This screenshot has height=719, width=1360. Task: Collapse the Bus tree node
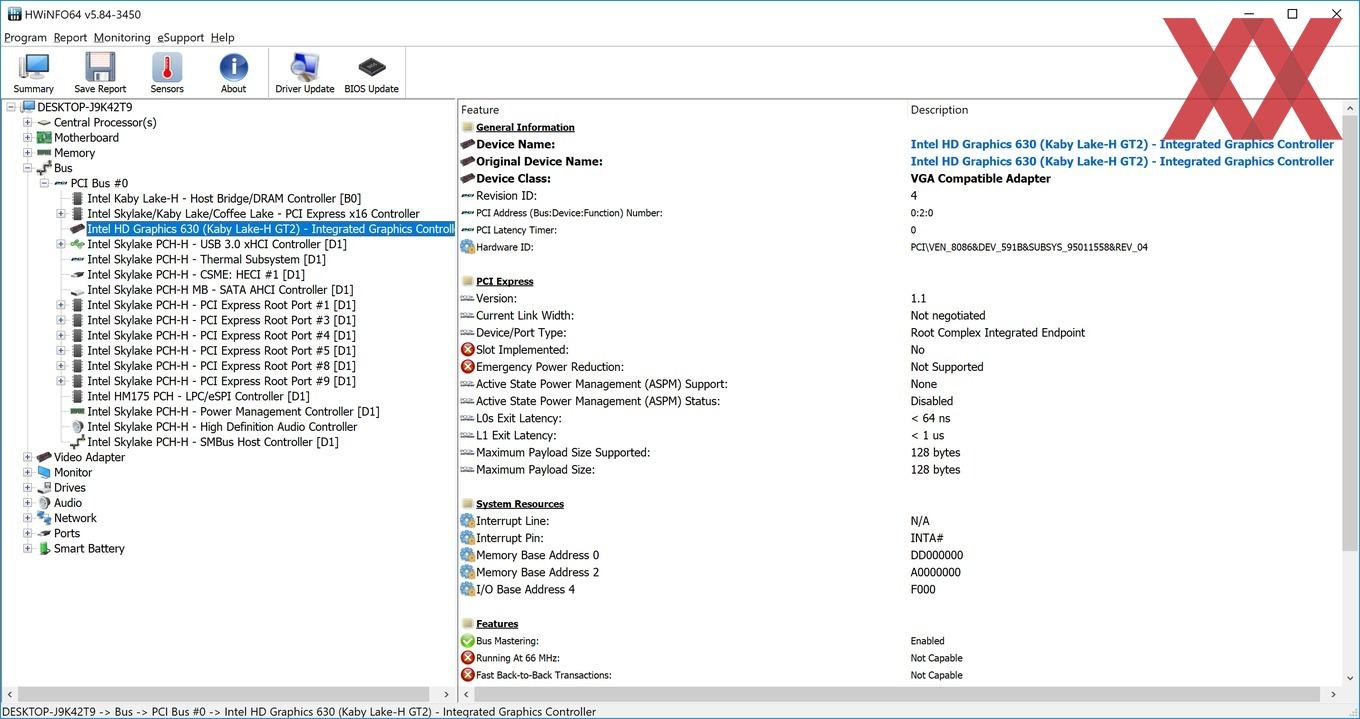pos(28,168)
